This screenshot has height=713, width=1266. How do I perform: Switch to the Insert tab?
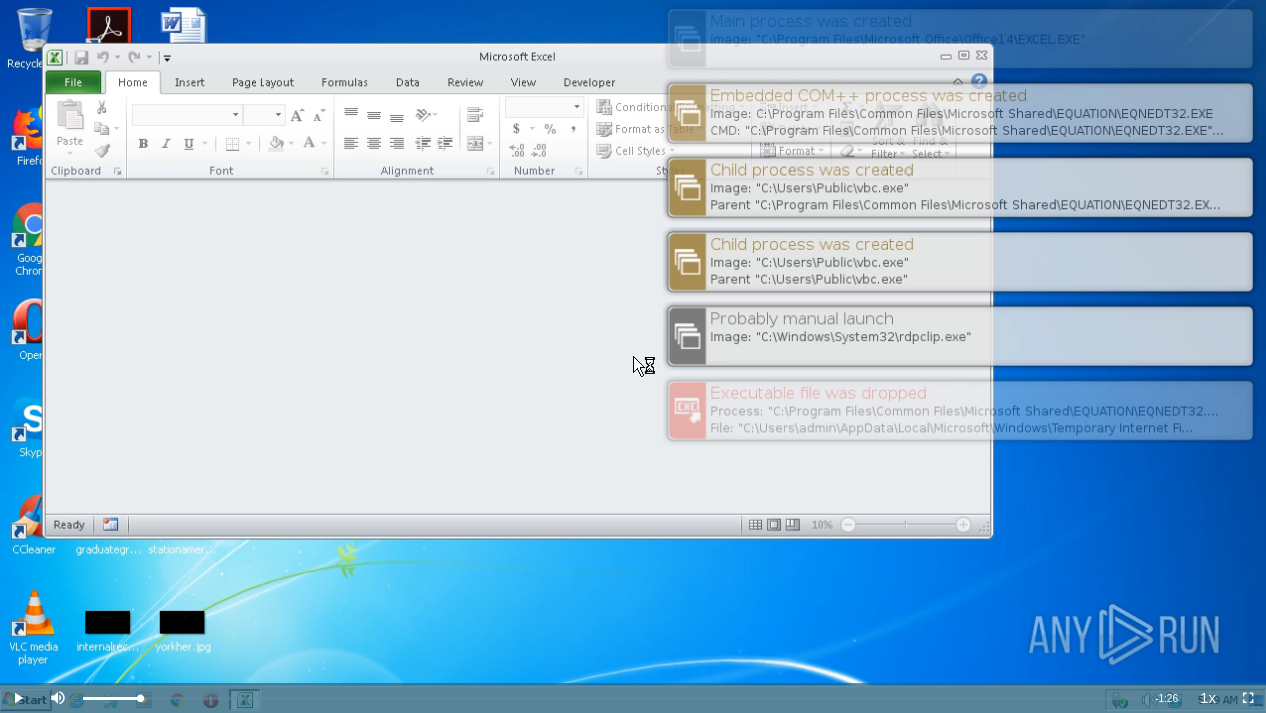[x=190, y=83]
